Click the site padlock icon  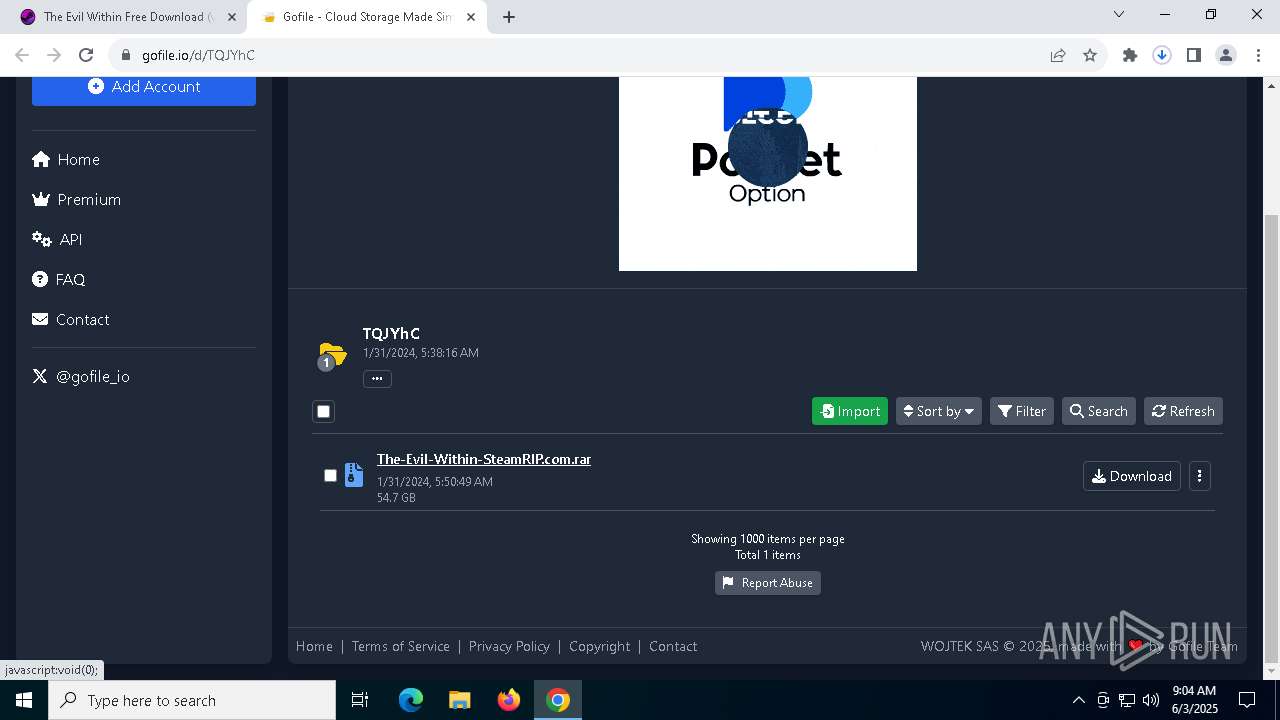click(x=125, y=55)
